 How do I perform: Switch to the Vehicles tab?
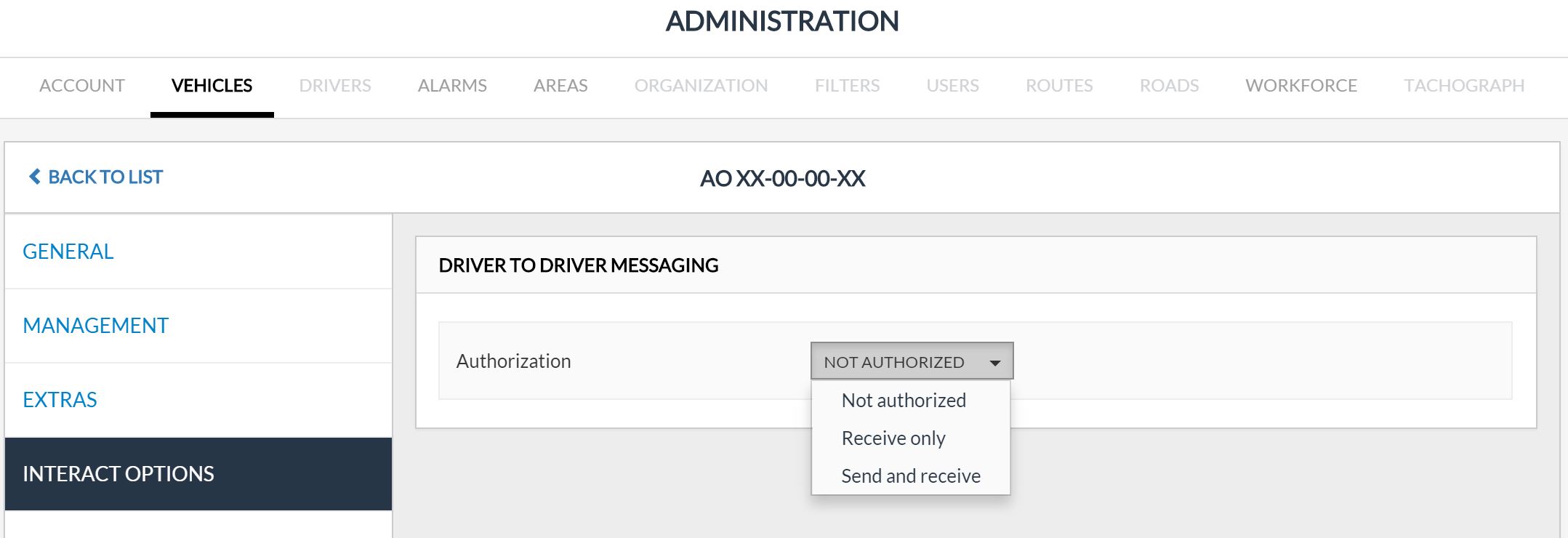[212, 86]
